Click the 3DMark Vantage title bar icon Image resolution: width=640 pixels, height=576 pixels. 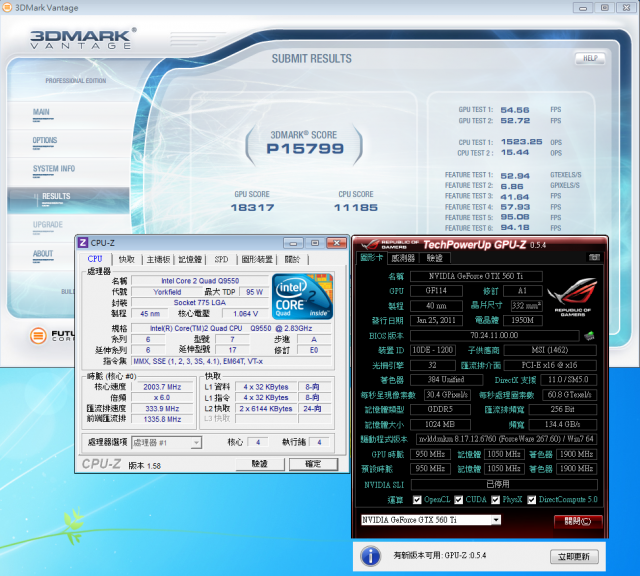click(x=7, y=8)
